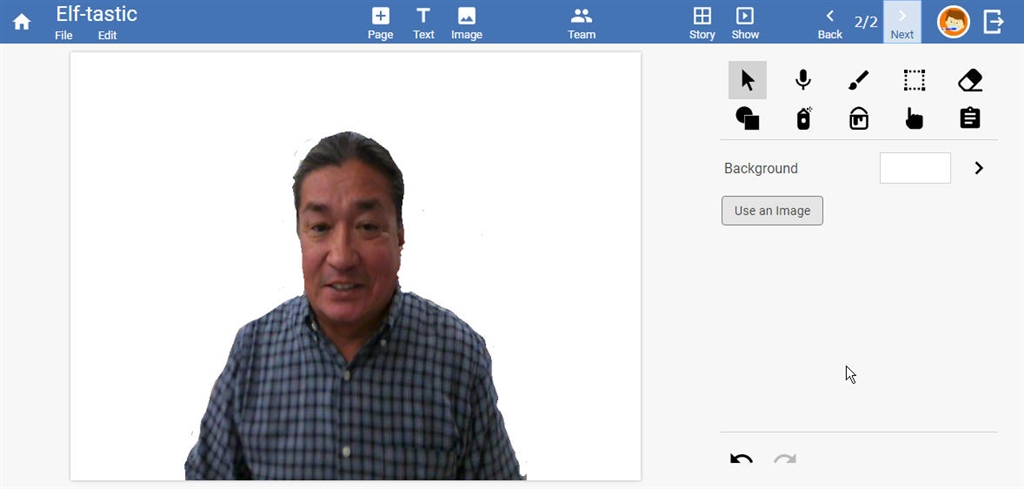Select the paintbrush tool
This screenshot has height=489, width=1024.
tap(859, 80)
